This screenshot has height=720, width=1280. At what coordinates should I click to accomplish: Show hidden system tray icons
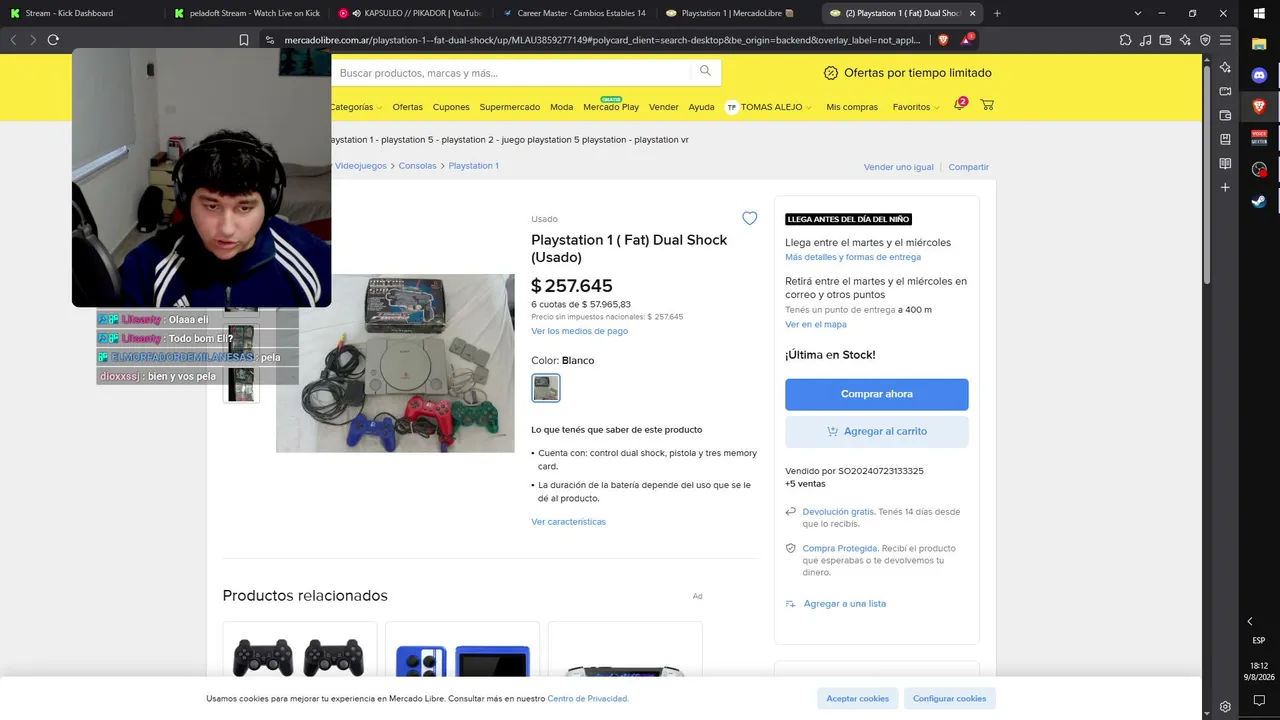pos(1249,621)
